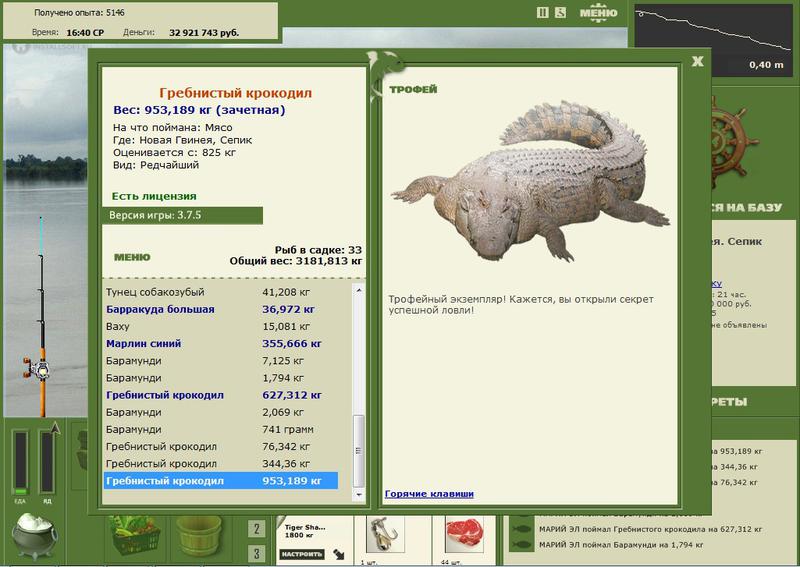Click the Есть лицензия label
This screenshot has width=800, height=567.
pos(154,196)
